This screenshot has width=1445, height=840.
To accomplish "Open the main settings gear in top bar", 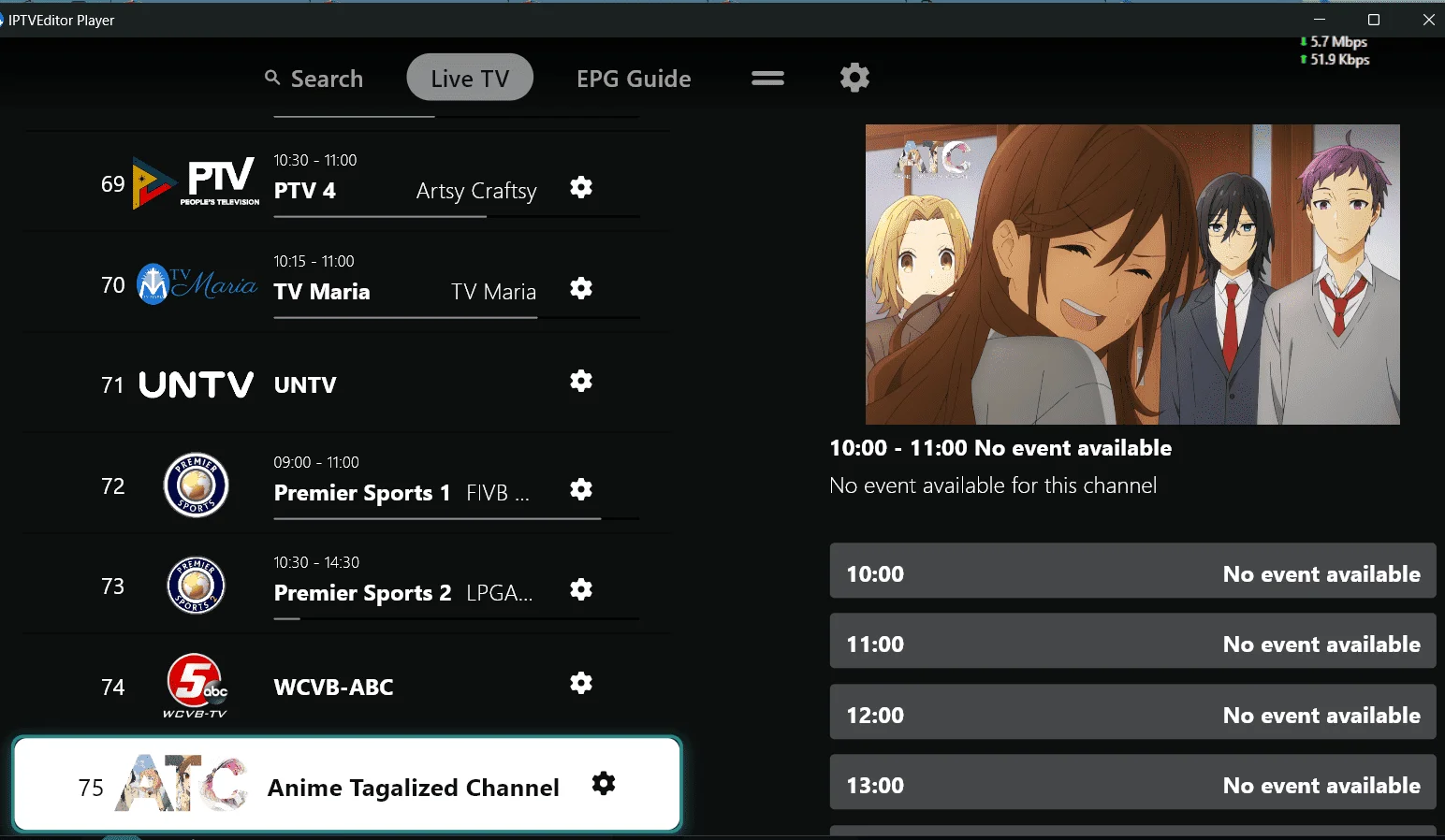I will click(x=854, y=78).
